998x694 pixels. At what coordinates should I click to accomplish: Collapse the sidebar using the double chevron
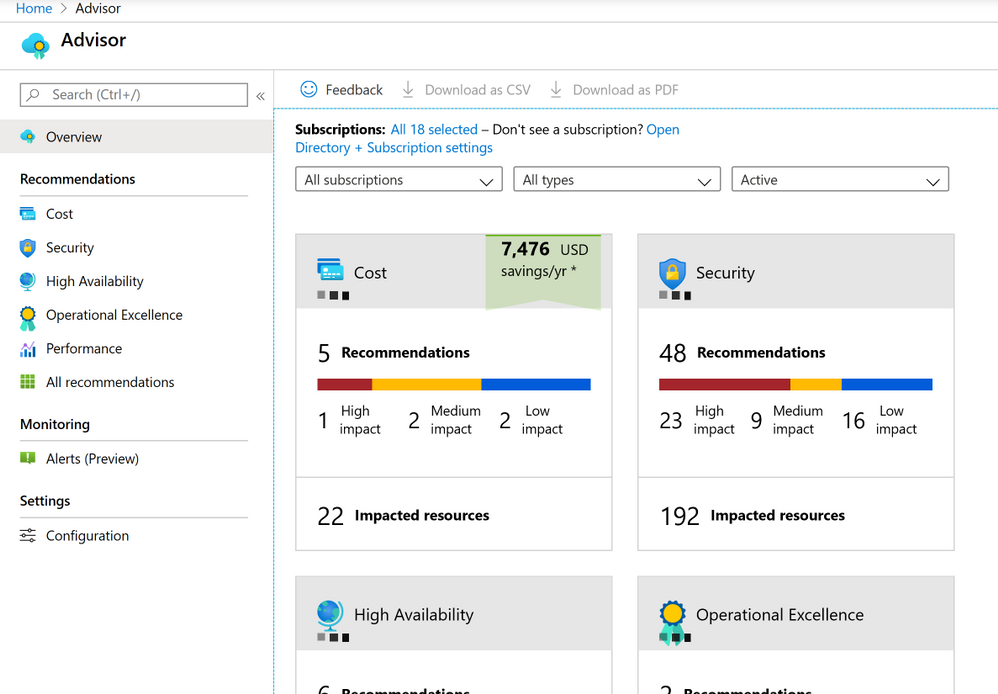tap(260, 96)
